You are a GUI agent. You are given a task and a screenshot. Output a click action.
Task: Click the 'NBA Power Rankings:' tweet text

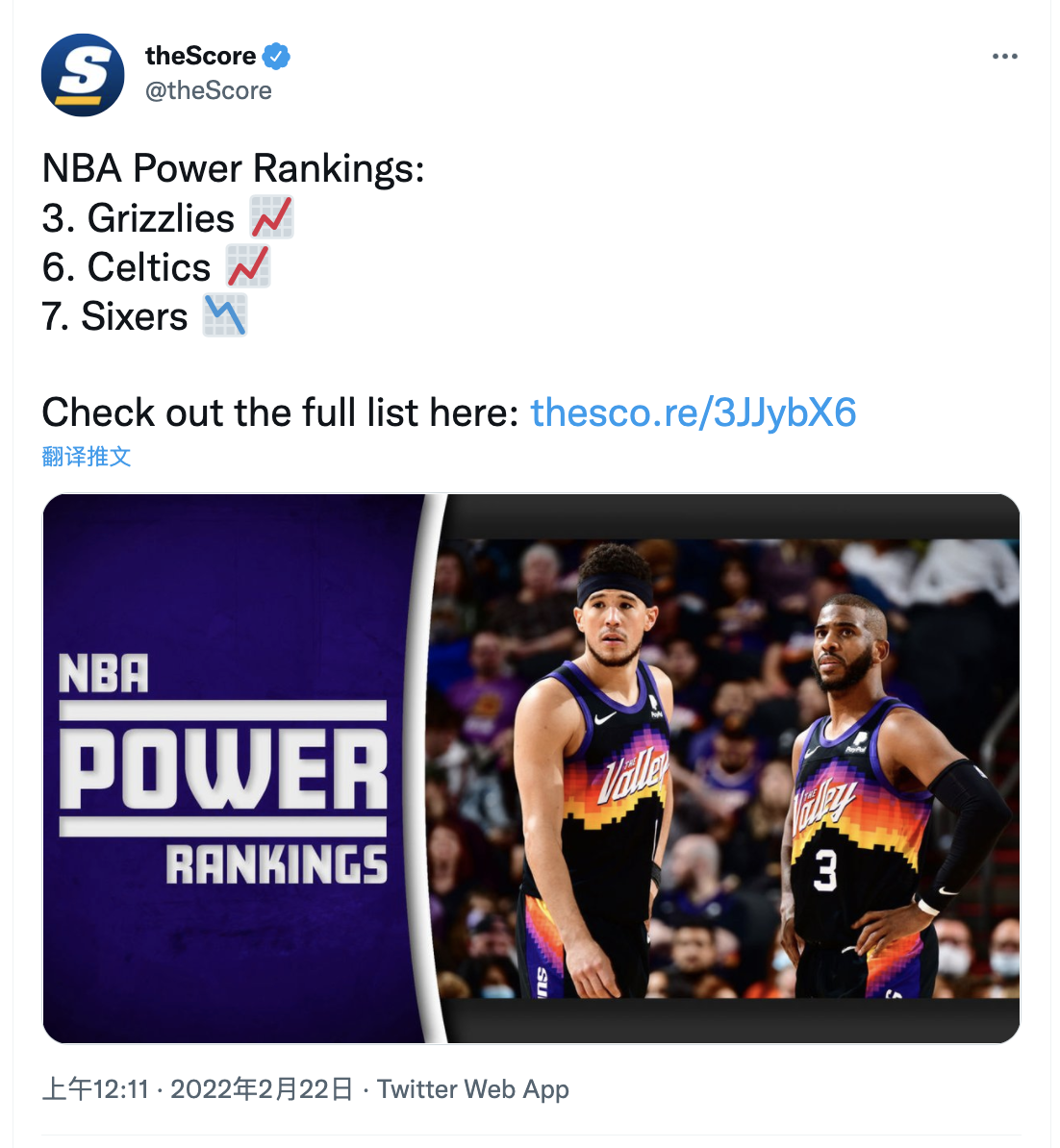click(233, 168)
